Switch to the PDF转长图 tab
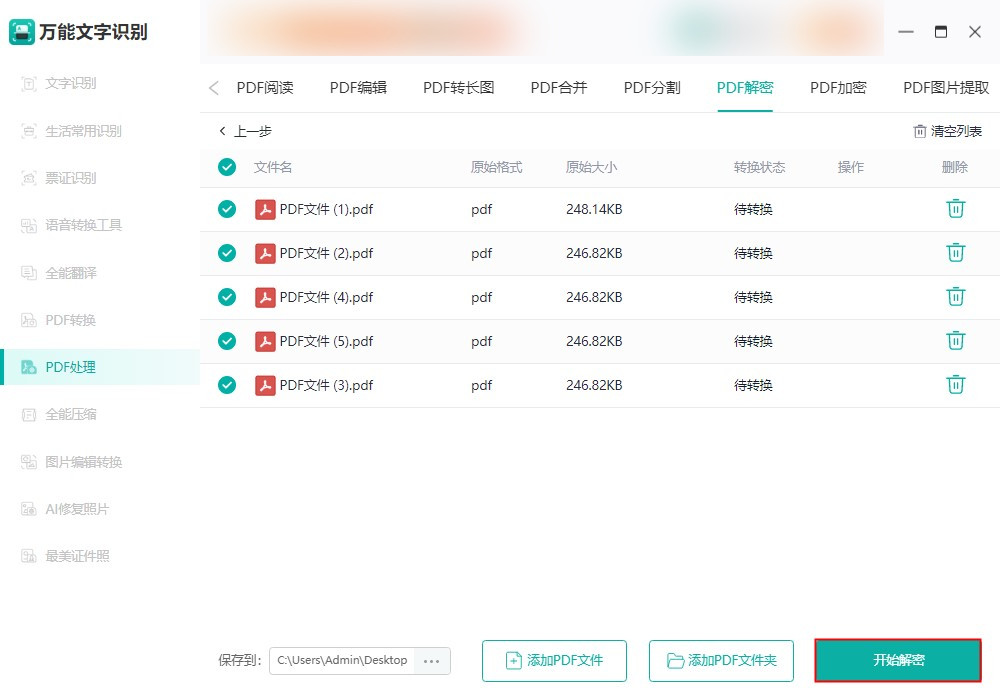Viewport: 1000px width, 700px height. pyautogui.click(x=459, y=88)
